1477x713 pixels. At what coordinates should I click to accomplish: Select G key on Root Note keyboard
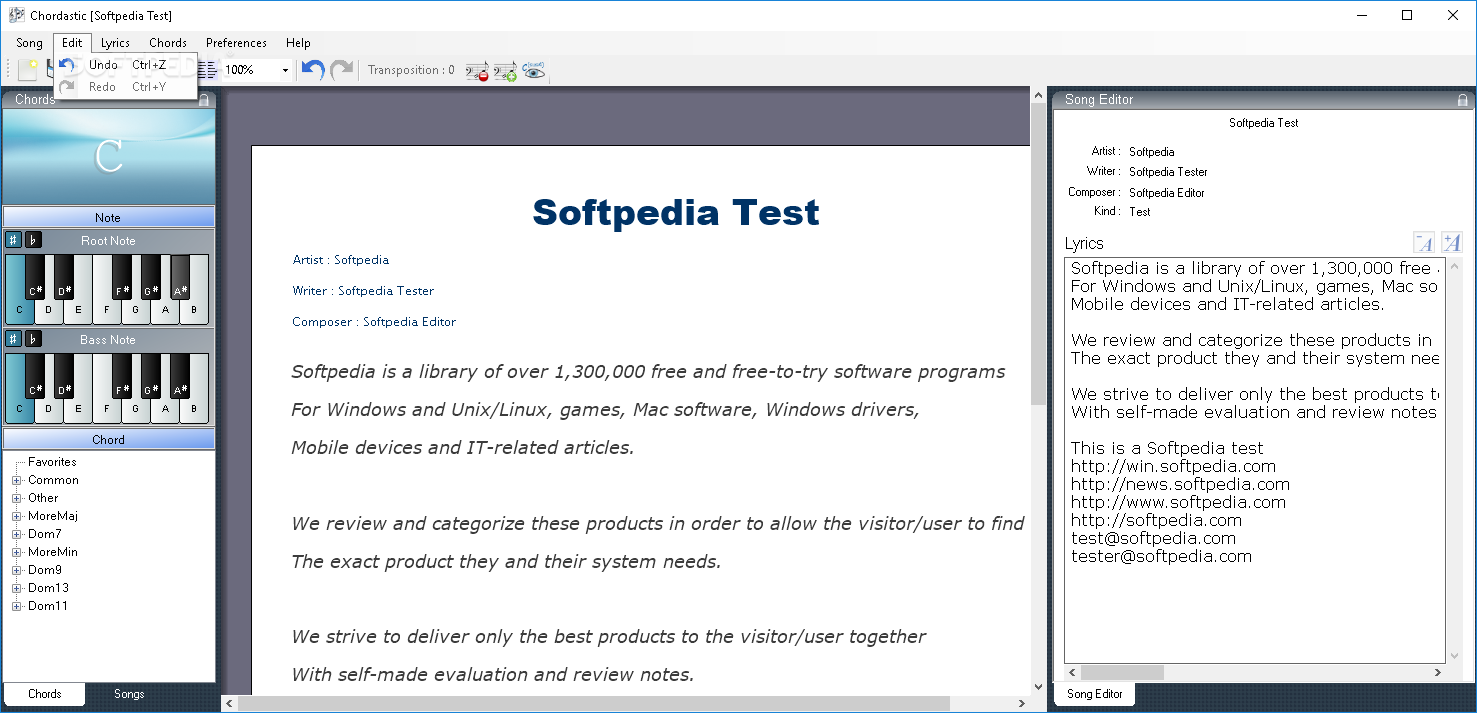pyautogui.click(x=136, y=311)
